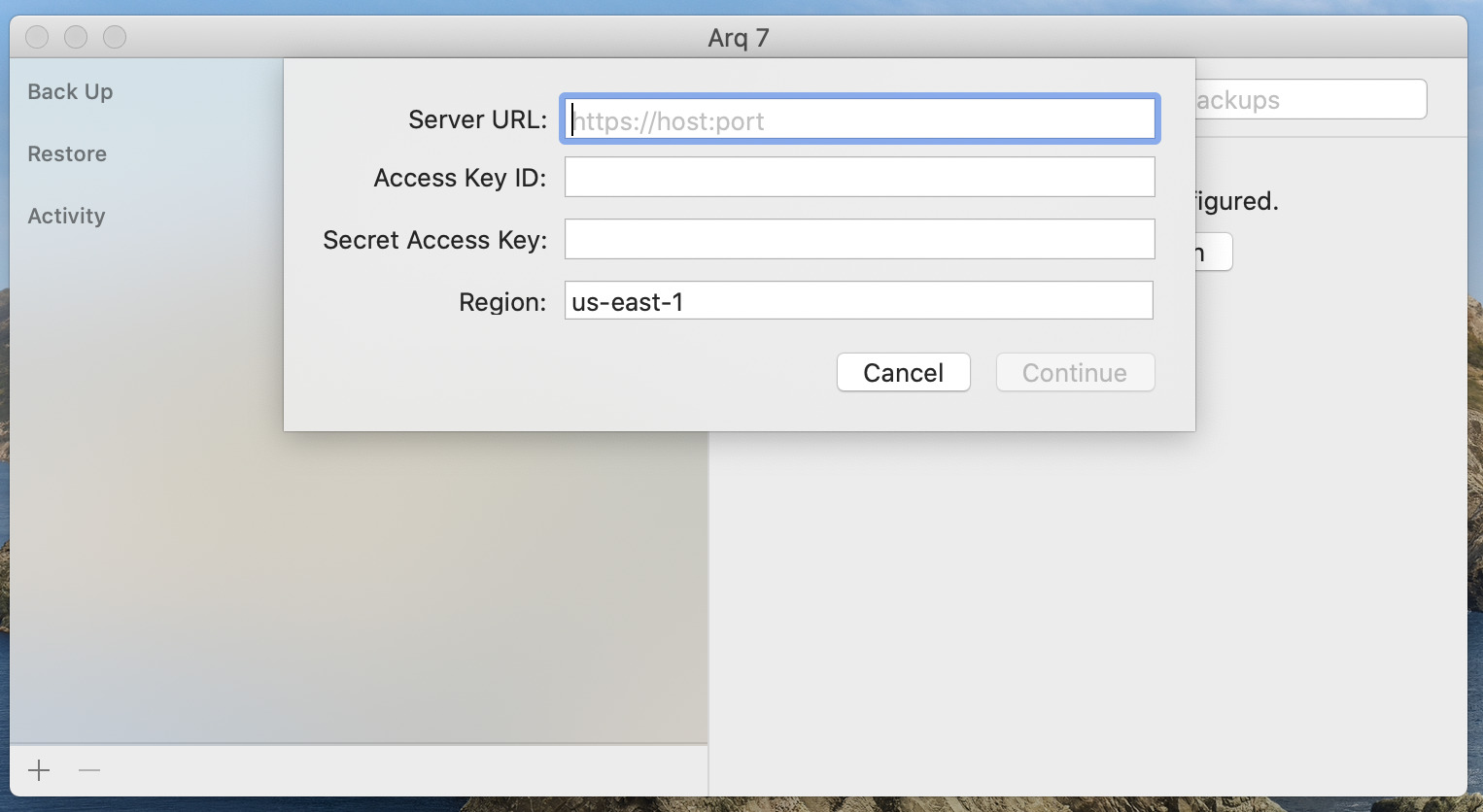1483x812 pixels.
Task: Click the plus icon to add an item
Action: 39,770
